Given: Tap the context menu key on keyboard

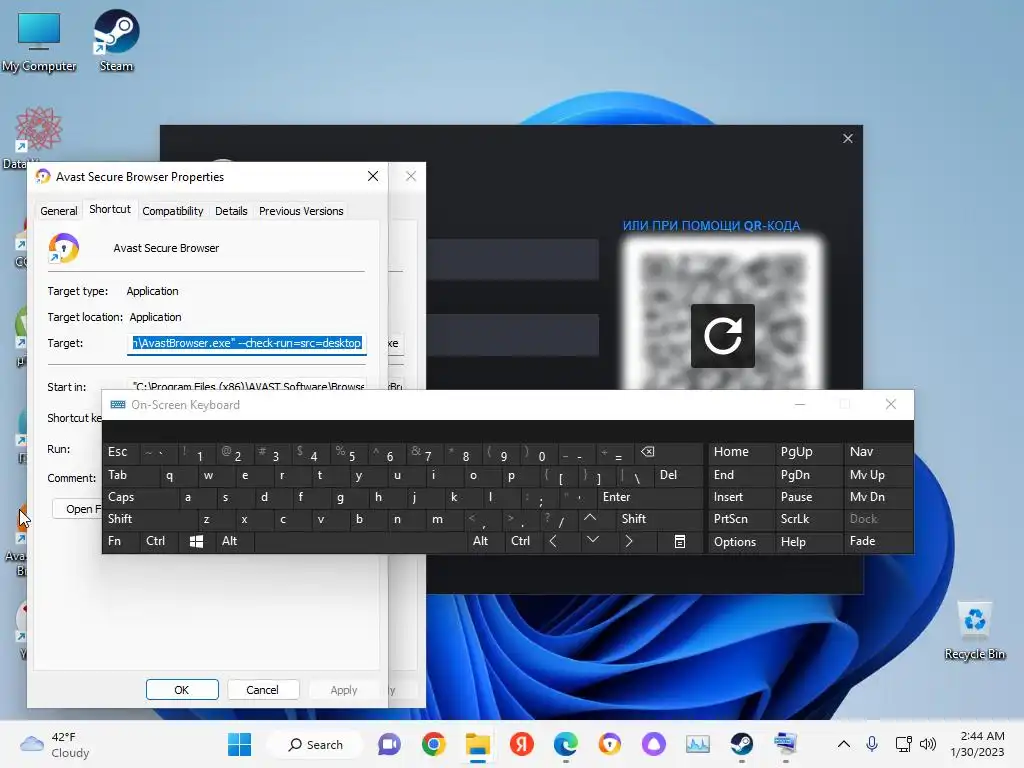Looking at the screenshot, I should pyautogui.click(x=679, y=541).
